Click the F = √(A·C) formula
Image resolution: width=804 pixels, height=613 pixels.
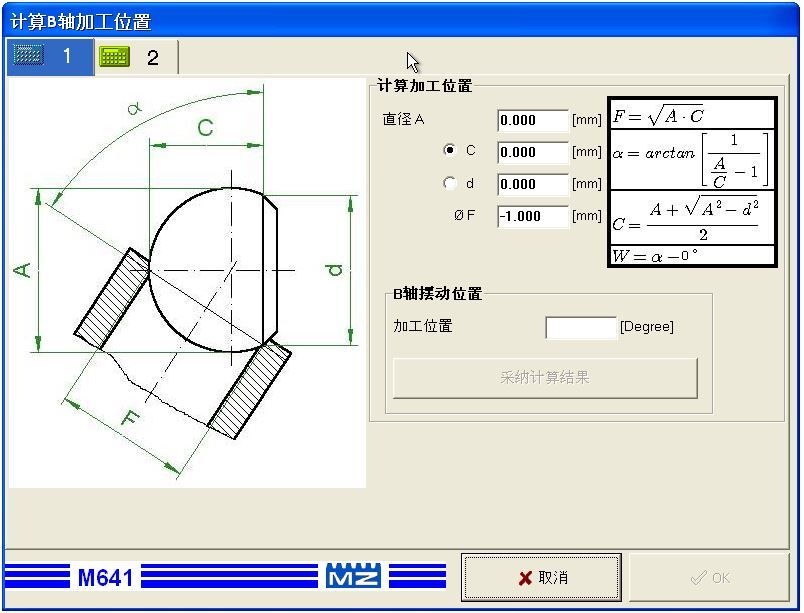click(691, 114)
